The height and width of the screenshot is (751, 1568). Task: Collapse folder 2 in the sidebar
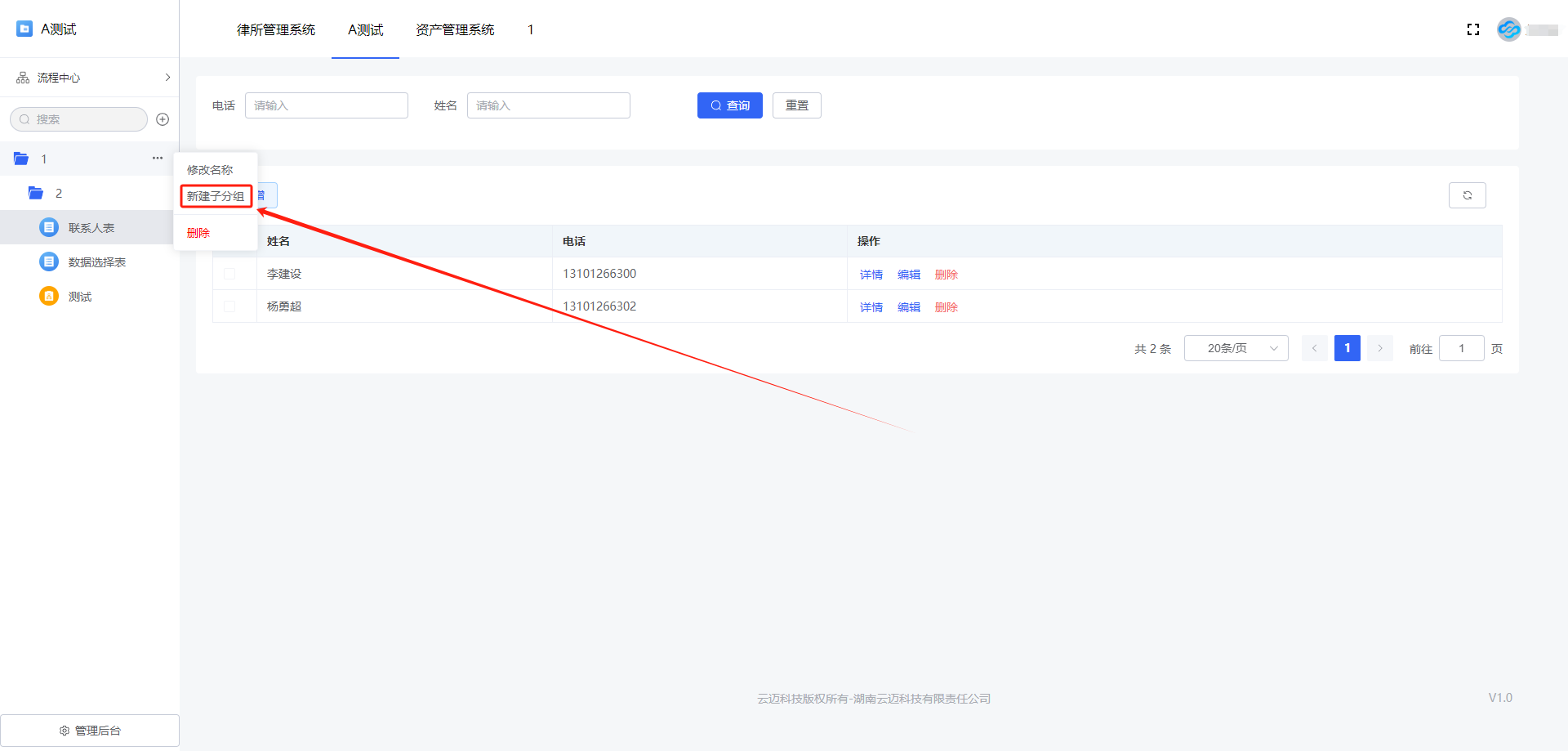[x=36, y=194]
